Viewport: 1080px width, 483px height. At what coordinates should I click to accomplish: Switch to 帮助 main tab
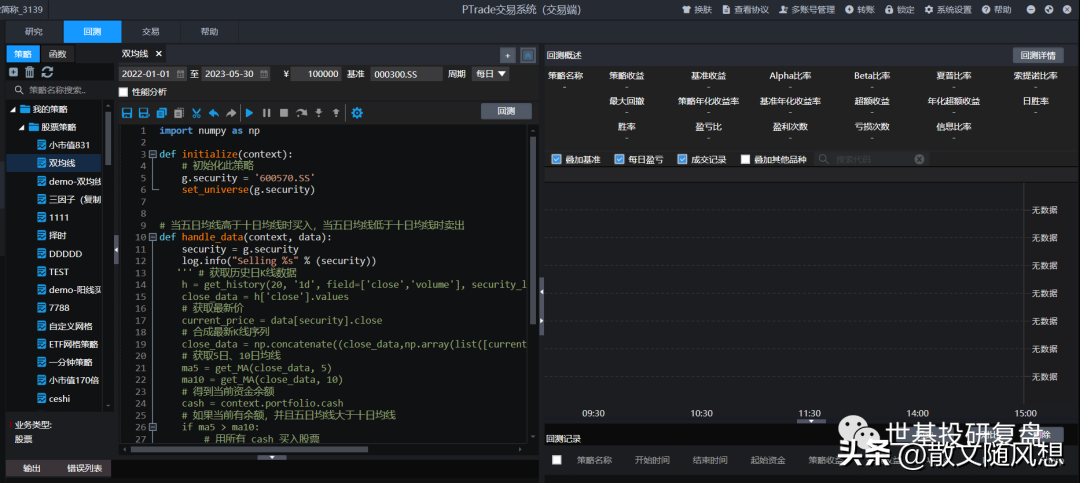tap(209, 32)
